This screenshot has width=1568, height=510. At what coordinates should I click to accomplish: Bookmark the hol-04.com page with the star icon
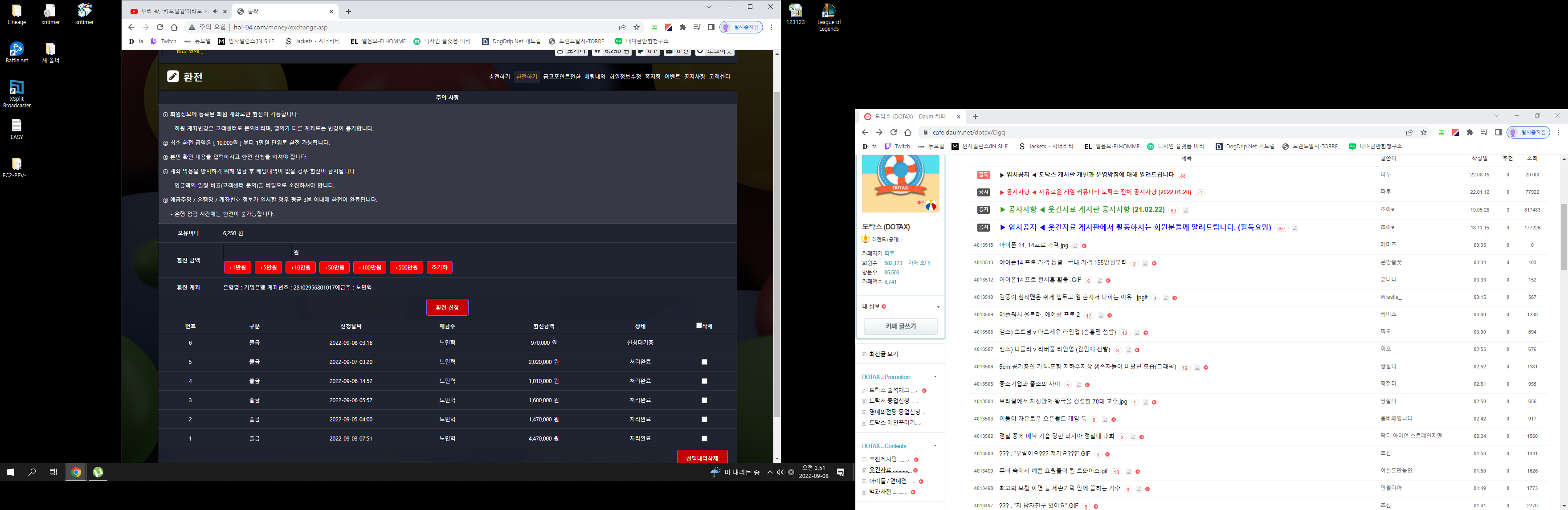[637, 27]
